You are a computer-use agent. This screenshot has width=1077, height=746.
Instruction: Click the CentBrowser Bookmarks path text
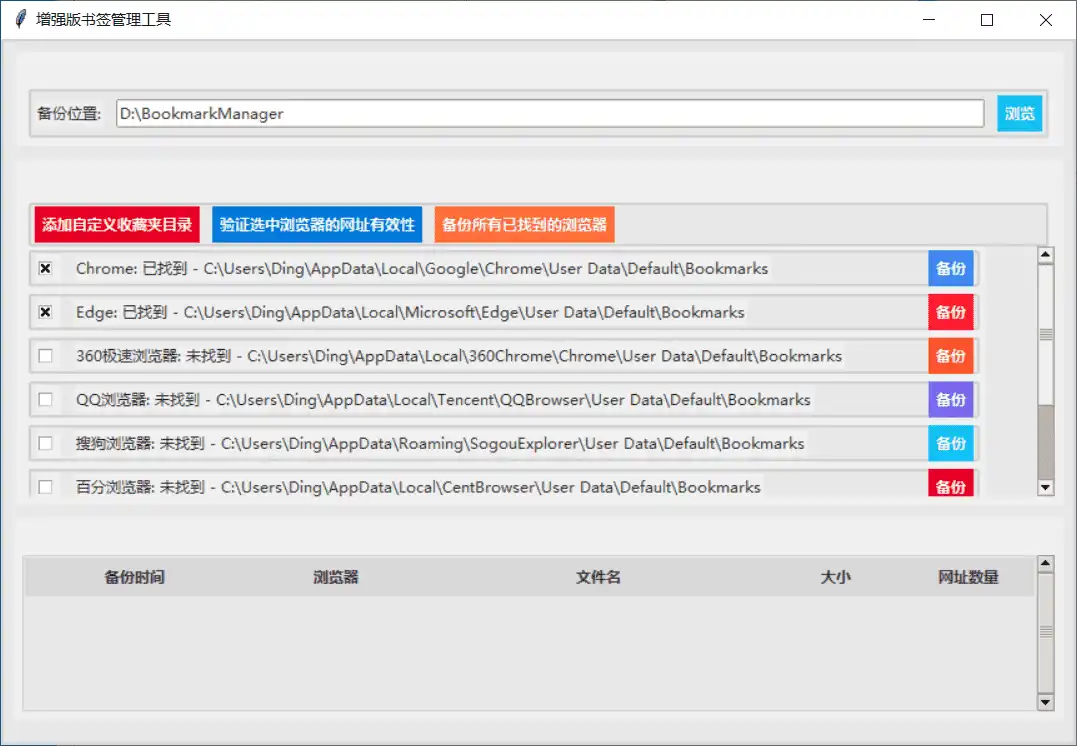pyautogui.click(x=490, y=487)
